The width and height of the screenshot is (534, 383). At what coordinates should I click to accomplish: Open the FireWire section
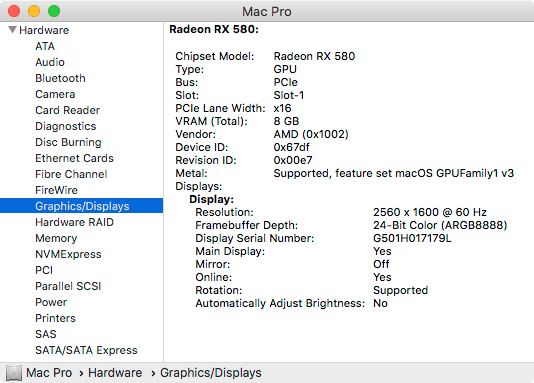click(57, 190)
